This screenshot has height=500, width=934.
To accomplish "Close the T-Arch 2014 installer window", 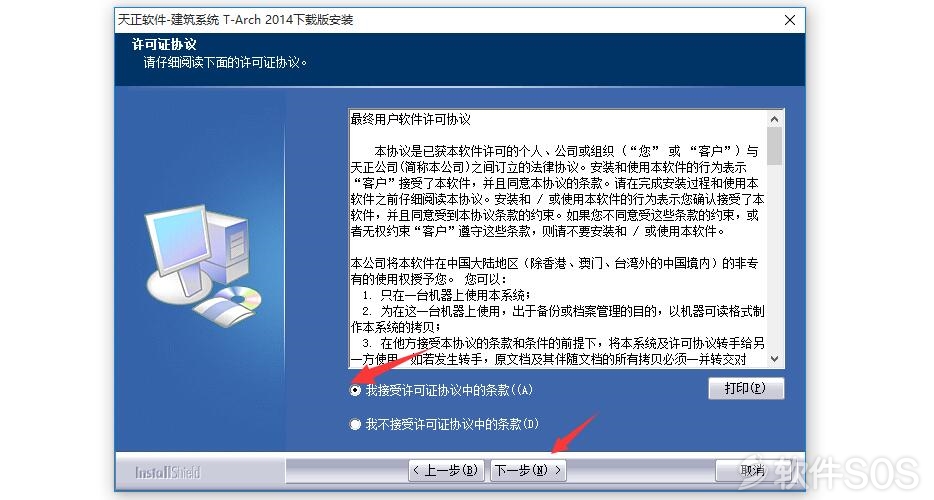I will (x=790, y=20).
